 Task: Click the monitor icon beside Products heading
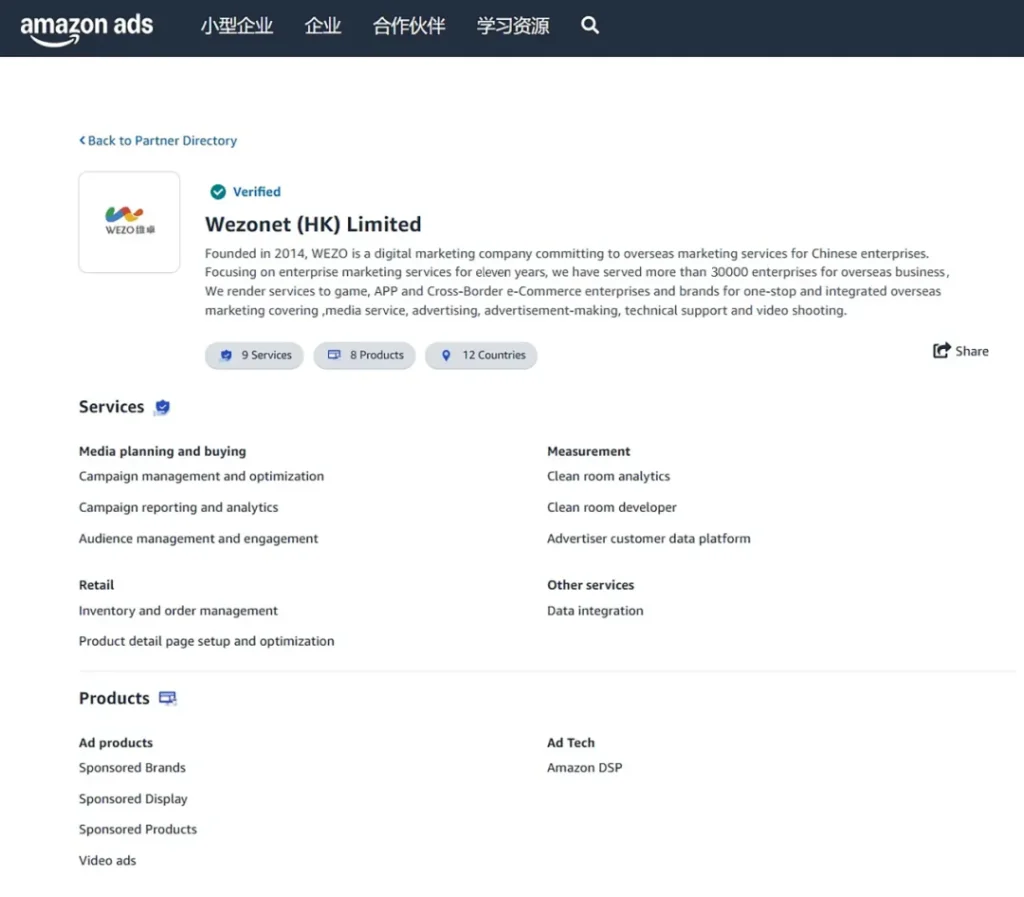168,699
